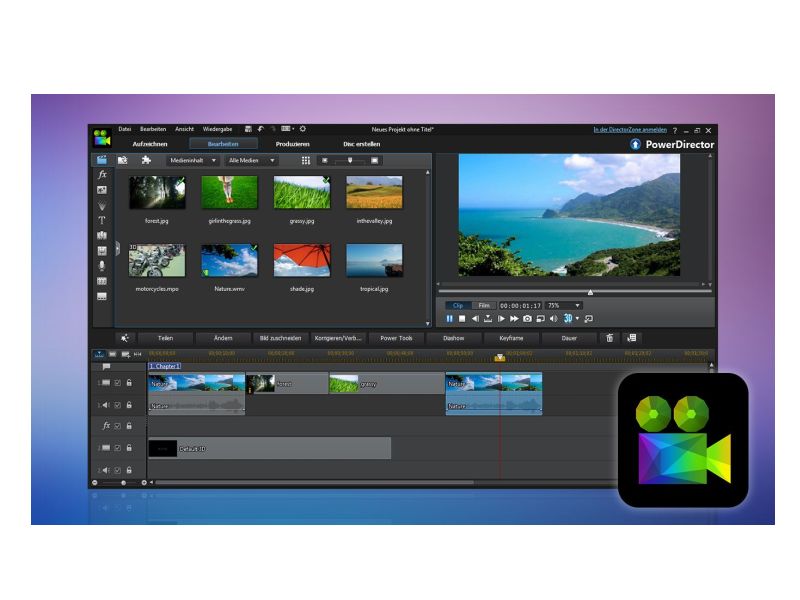Switch preview to Film mode
800x600 pixels.
point(484,306)
